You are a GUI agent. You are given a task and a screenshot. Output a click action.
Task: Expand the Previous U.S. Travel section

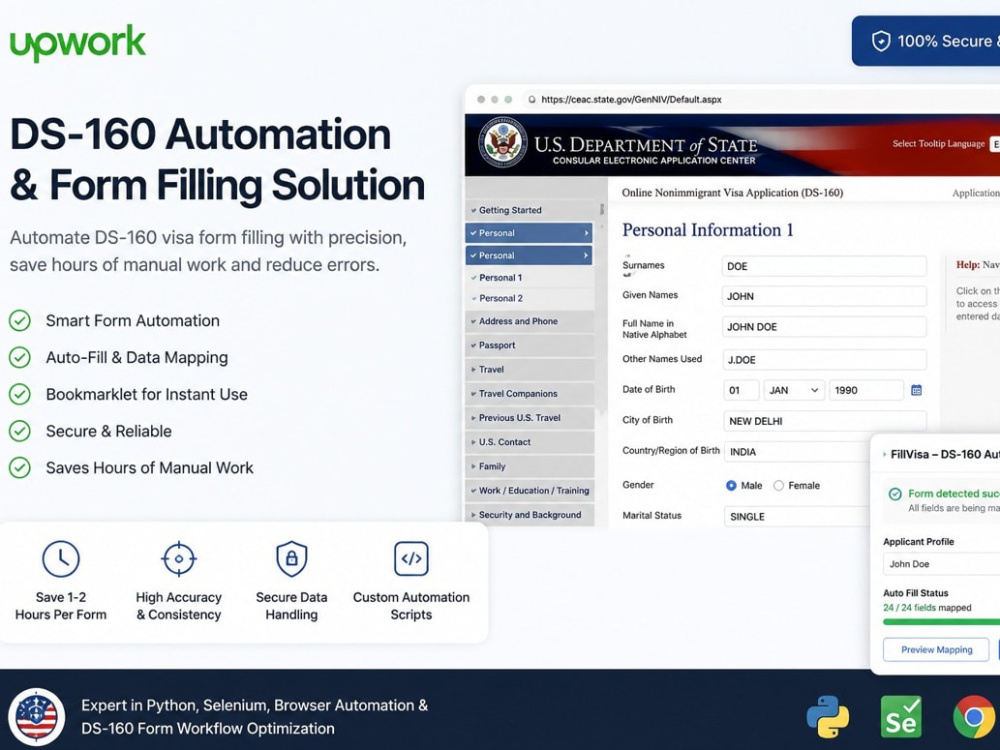(x=530, y=418)
